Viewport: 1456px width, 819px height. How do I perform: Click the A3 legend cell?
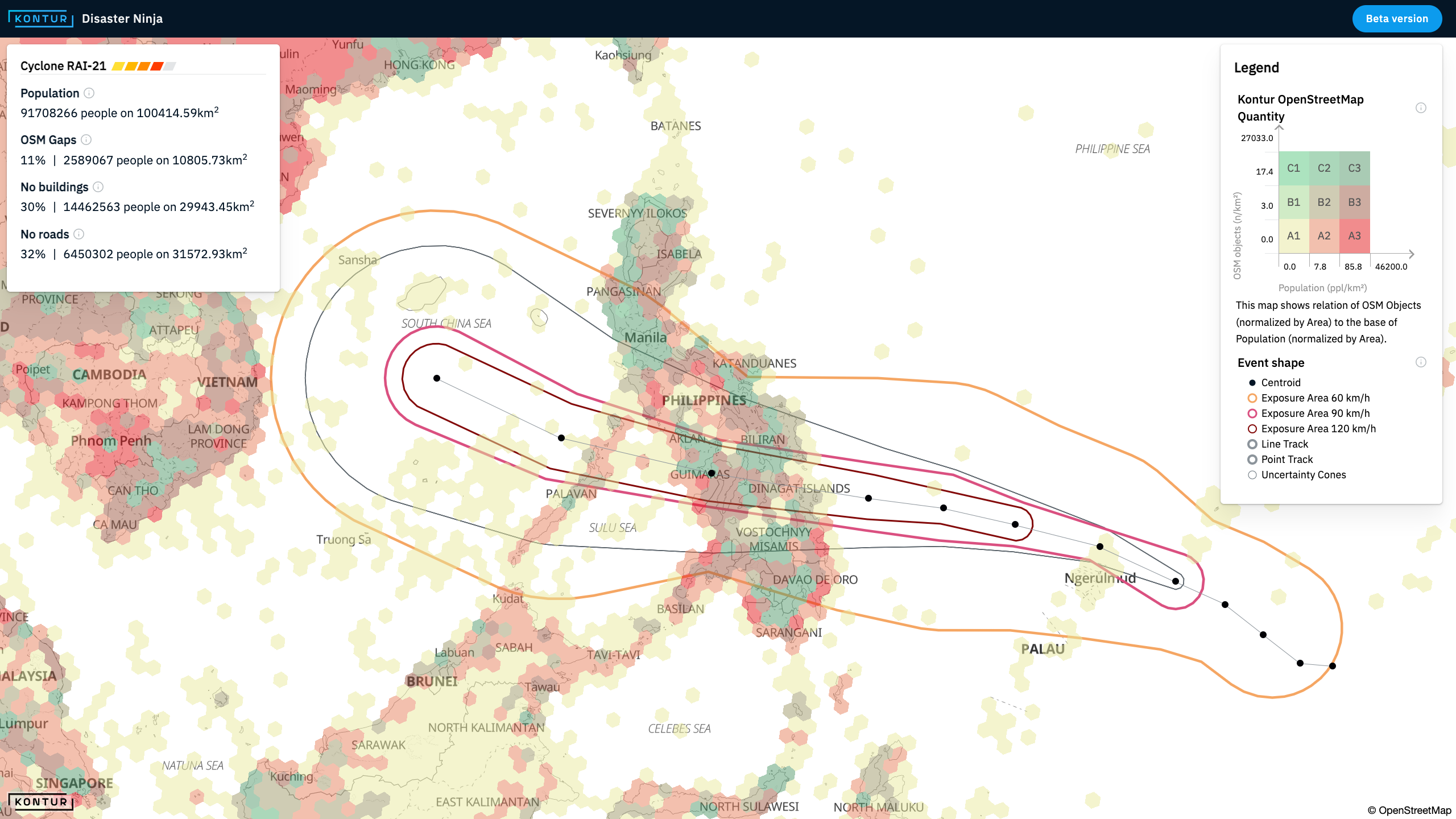(1354, 236)
